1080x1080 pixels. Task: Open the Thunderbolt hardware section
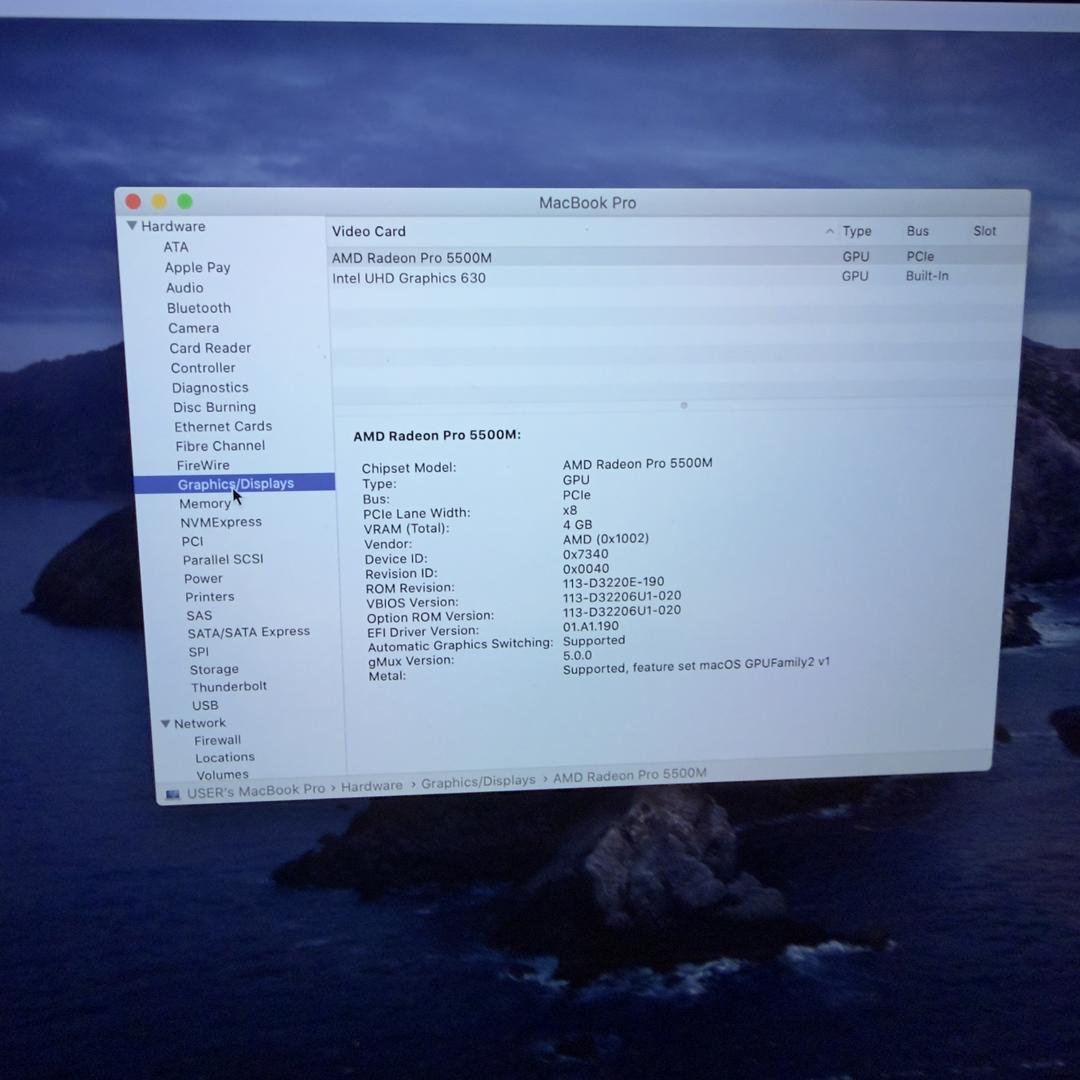pyautogui.click(x=229, y=687)
